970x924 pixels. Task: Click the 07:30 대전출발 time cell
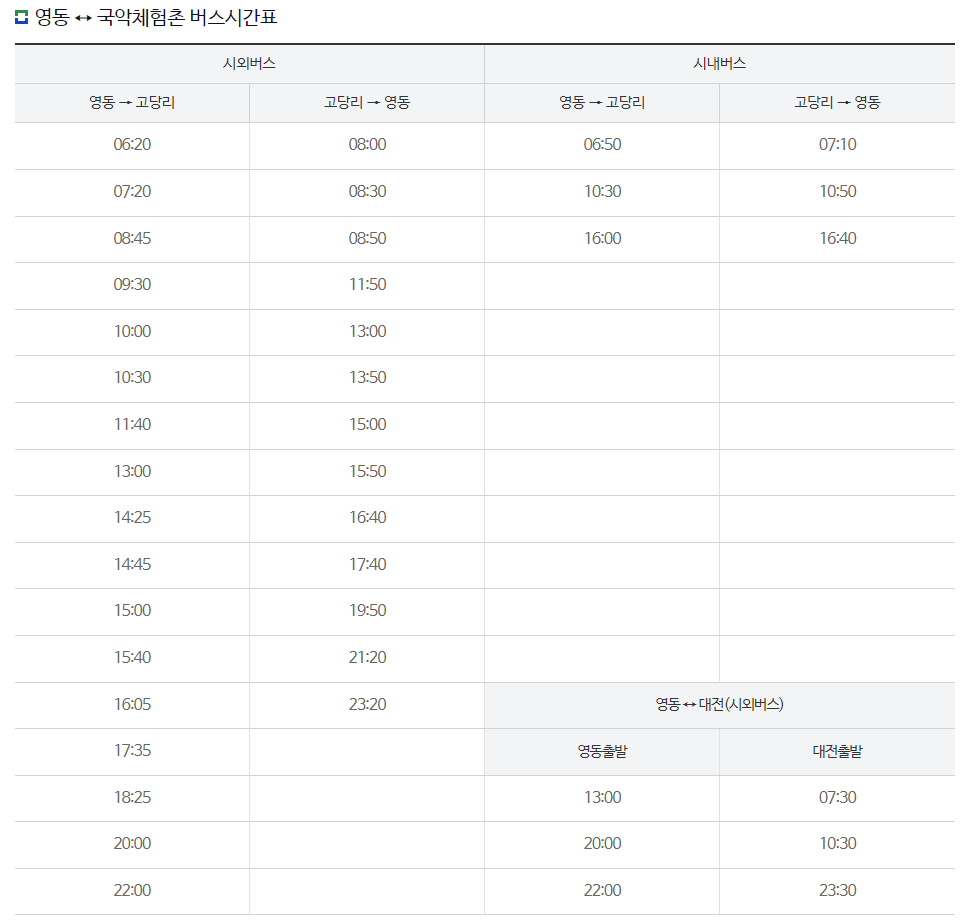point(837,798)
